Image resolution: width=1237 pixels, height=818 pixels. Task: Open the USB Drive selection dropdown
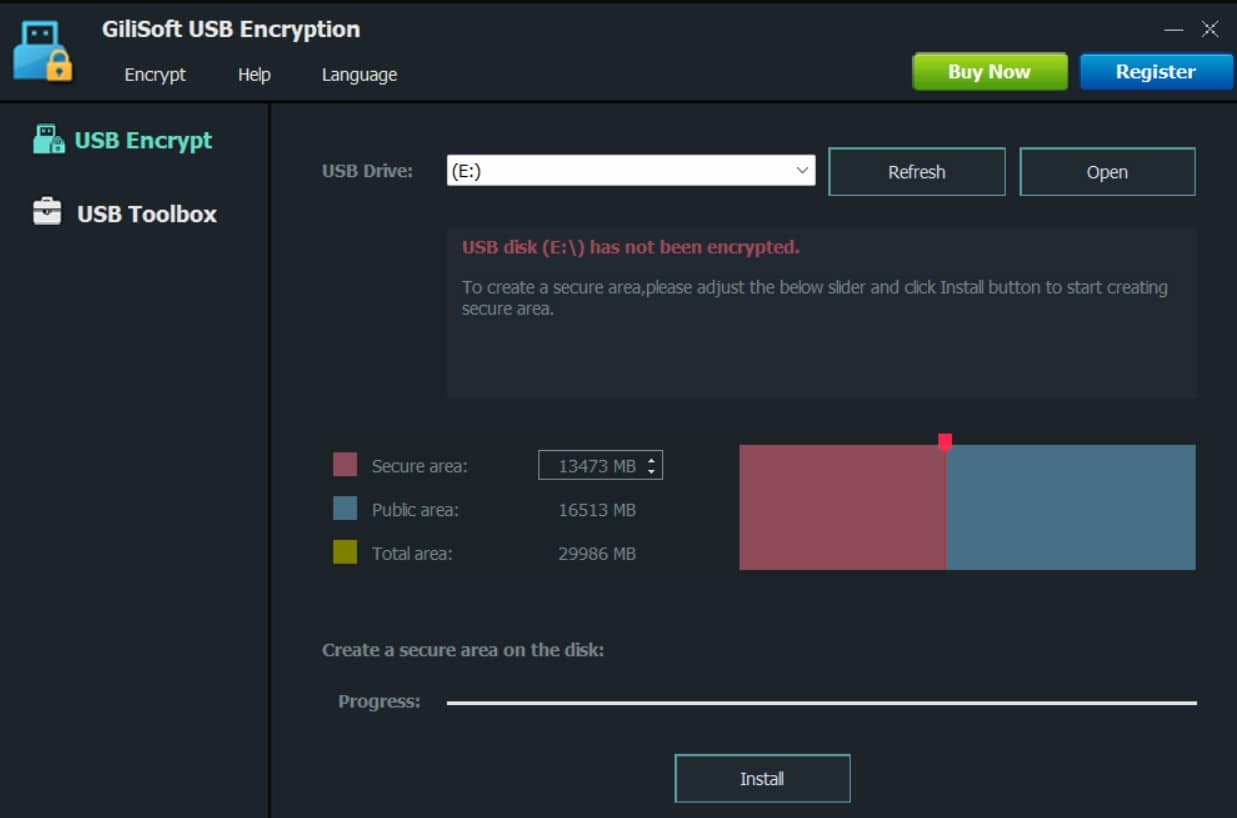coord(802,170)
